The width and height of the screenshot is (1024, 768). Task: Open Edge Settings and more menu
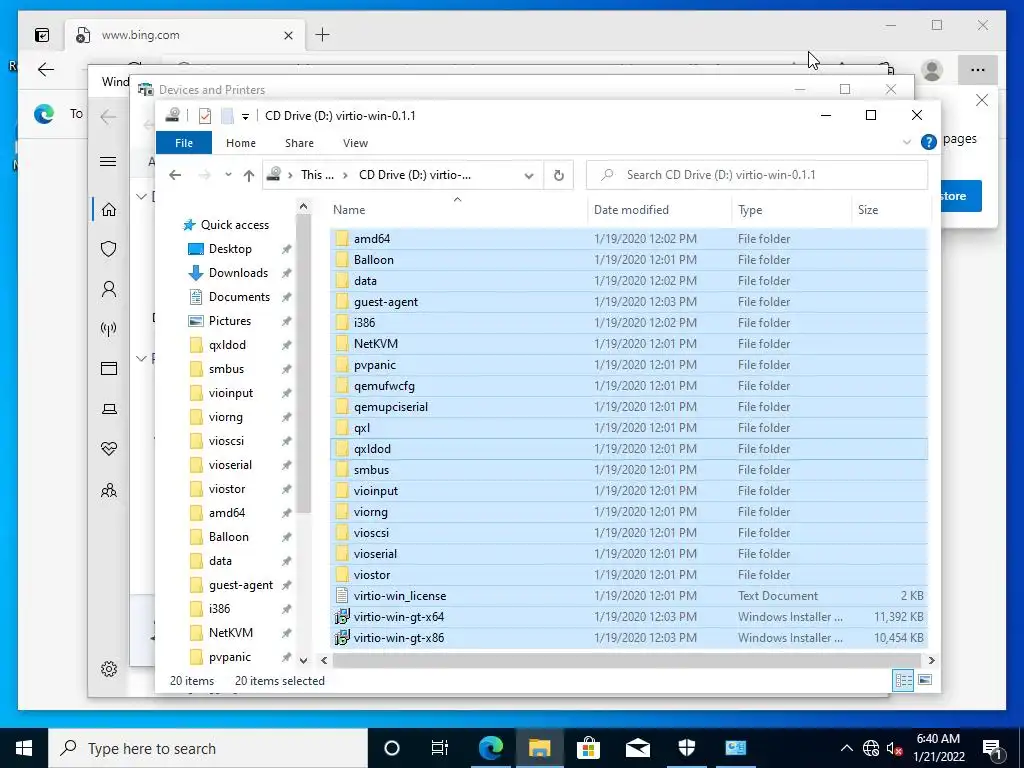coord(977,70)
